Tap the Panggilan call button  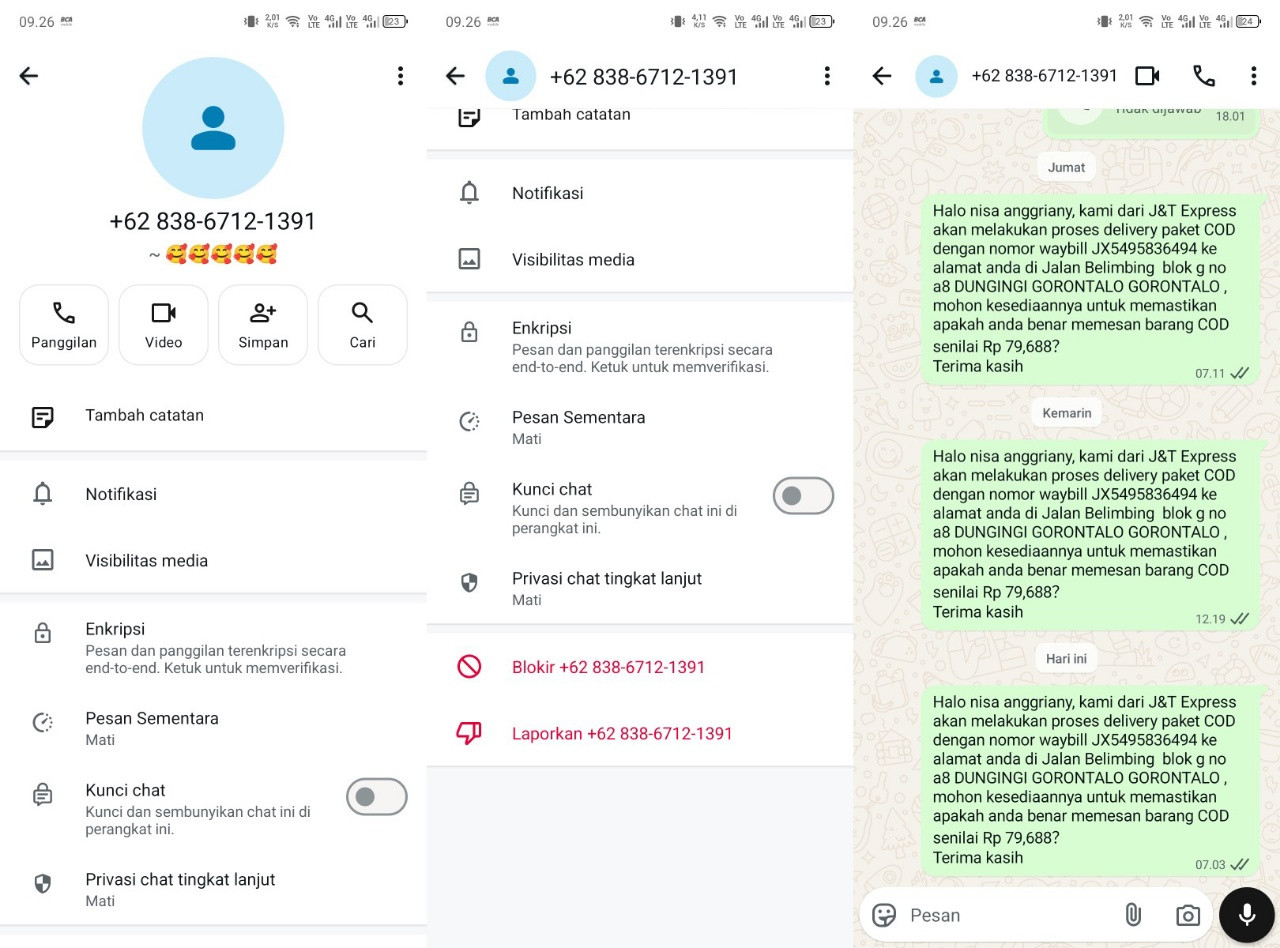64,325
